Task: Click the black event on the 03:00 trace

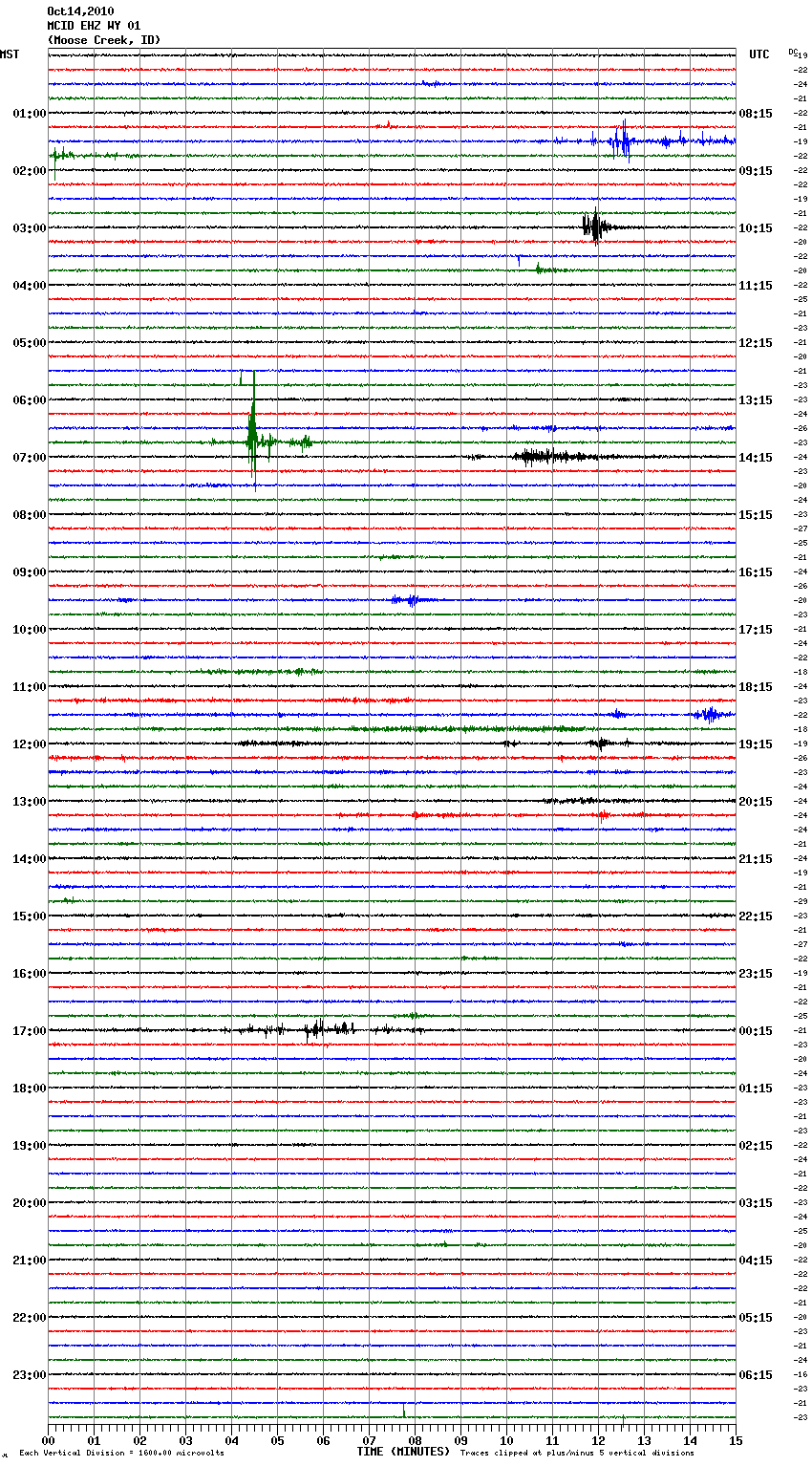Action: 595,227
